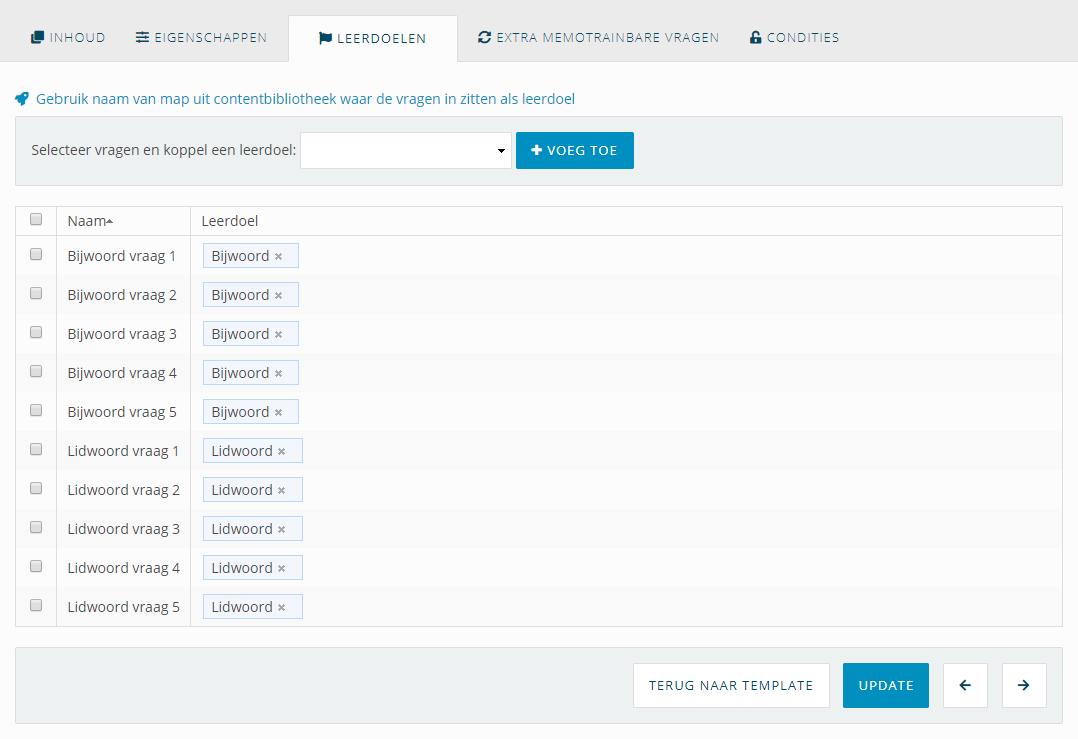
Task: Go to next step with right arrow
Action: click(1024, 685)
